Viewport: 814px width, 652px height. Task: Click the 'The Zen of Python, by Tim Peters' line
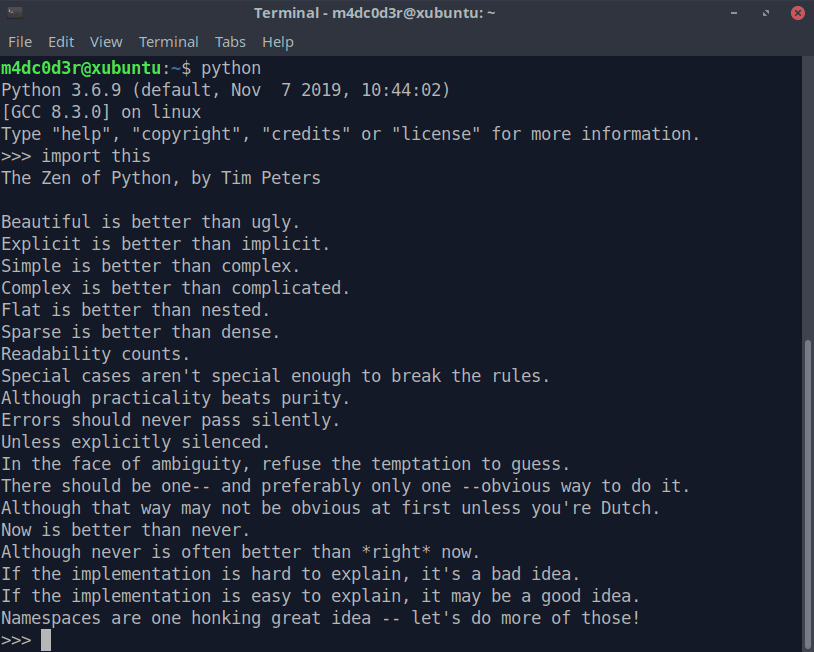coord(161,178)
